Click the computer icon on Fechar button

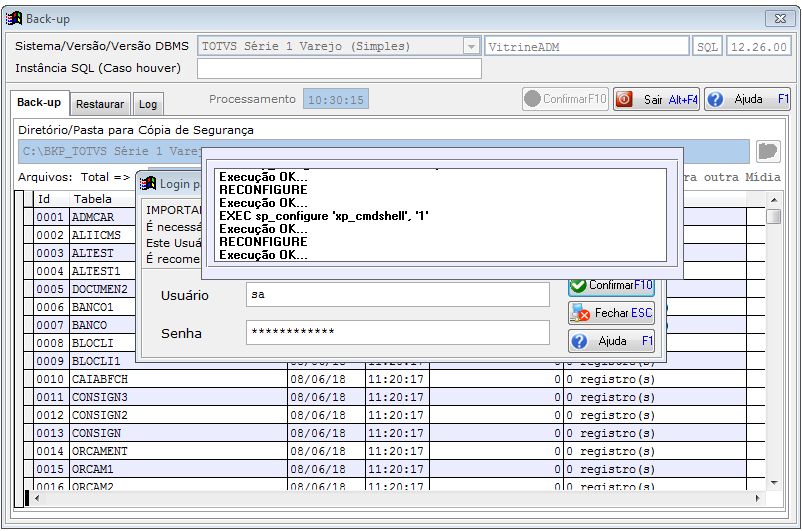coord(581,313)
